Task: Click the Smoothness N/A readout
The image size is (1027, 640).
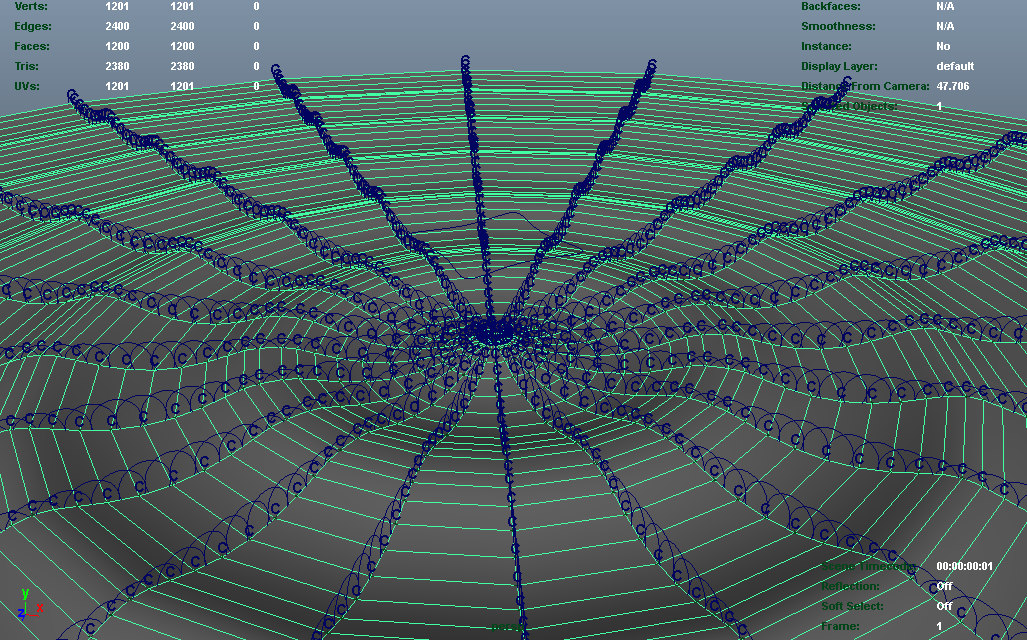Action: (x=944, y=26)
